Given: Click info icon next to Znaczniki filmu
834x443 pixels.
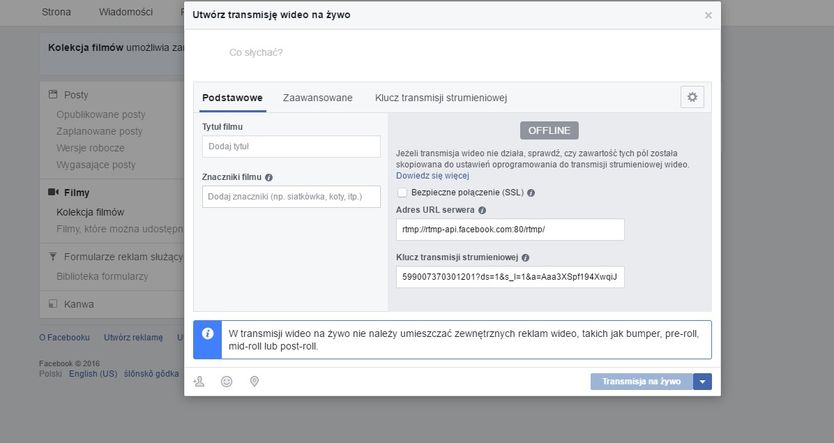Looking at the screenshot, I should pos(269,178).
